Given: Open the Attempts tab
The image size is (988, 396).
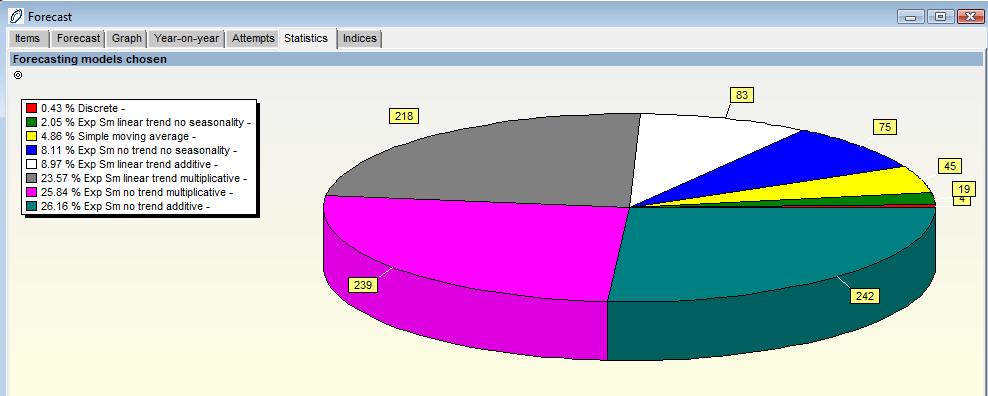Looking at the screenshot, I should 253,38.
